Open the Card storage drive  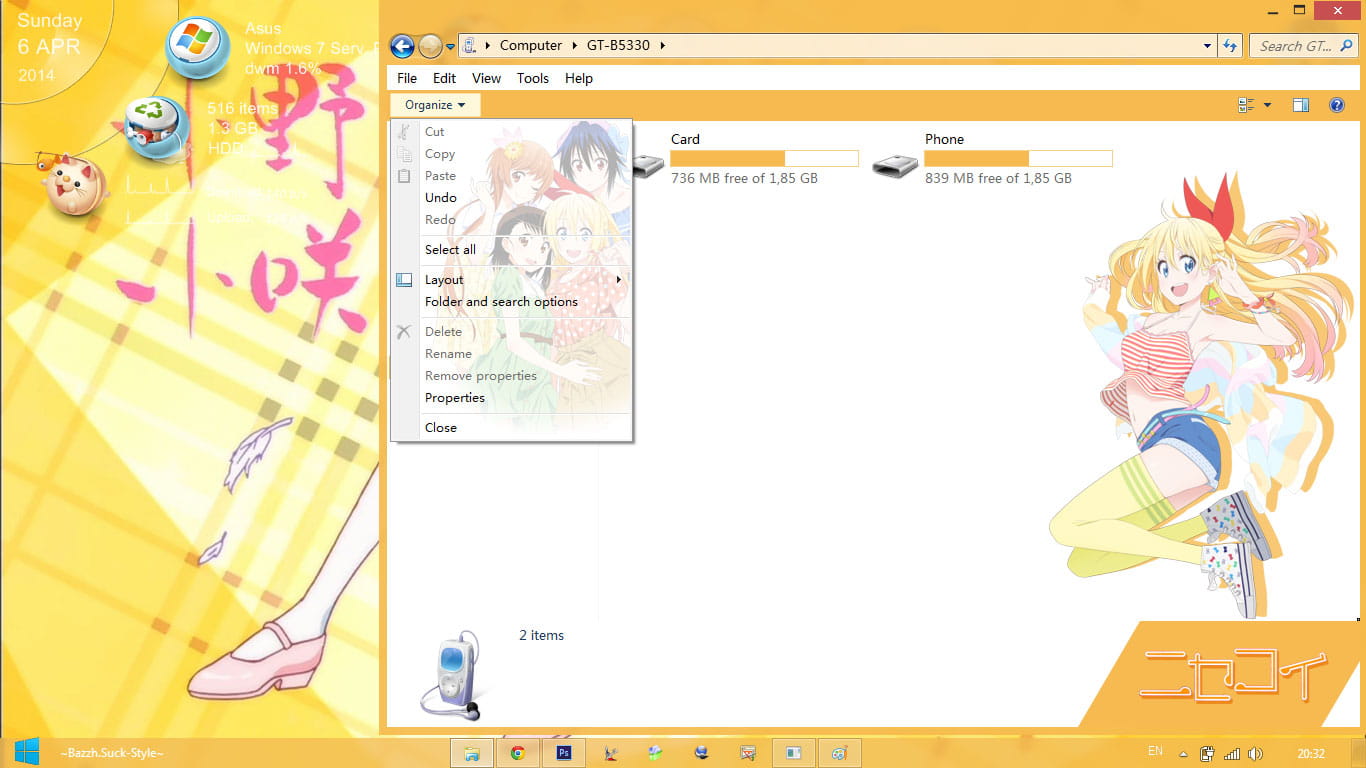(685, 140)
